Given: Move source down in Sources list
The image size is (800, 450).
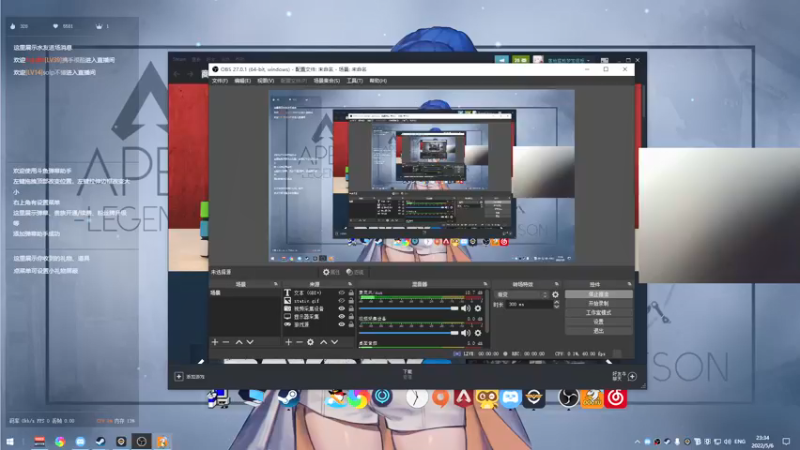Looking at the screenshot, I should [334, 342].
